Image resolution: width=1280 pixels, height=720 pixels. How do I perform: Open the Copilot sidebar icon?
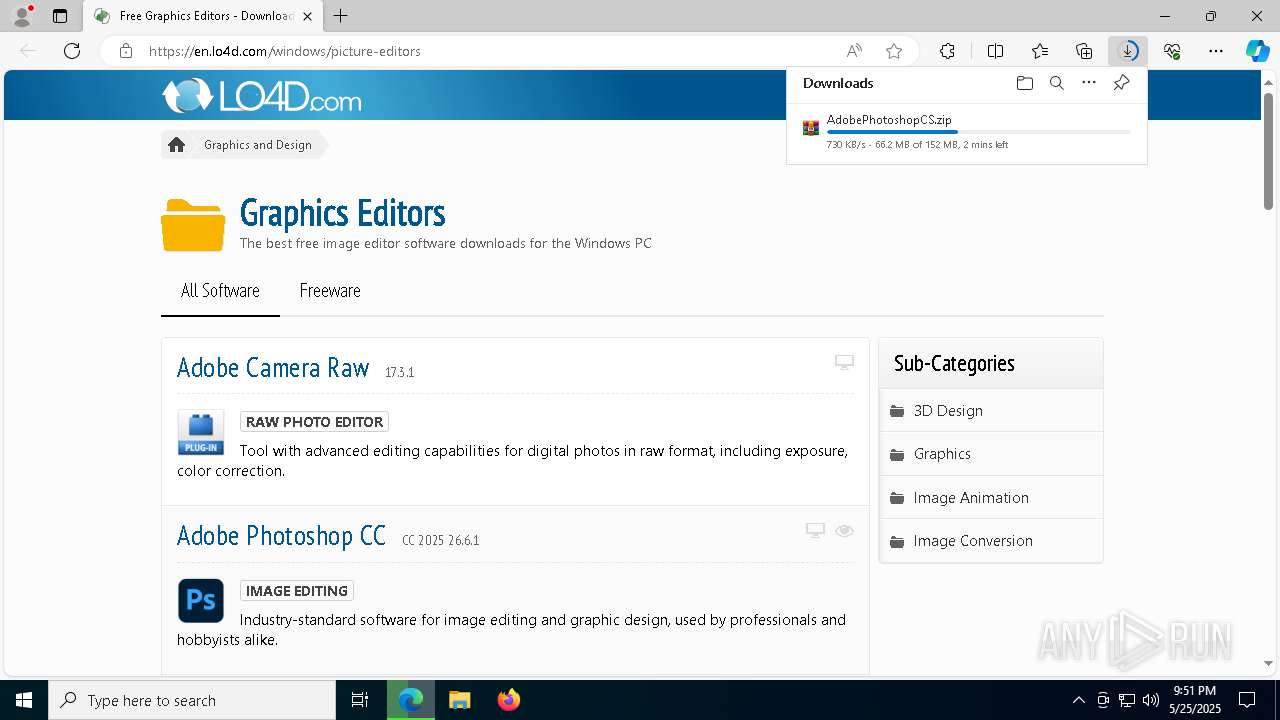pos(1257,51)
